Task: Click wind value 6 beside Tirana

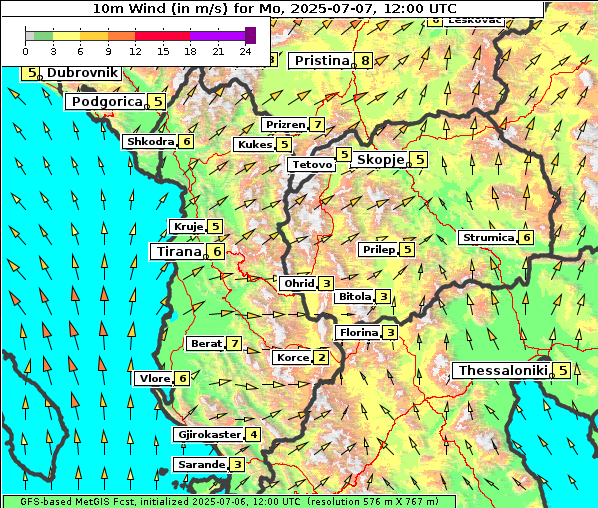Action: pos(217,252)
